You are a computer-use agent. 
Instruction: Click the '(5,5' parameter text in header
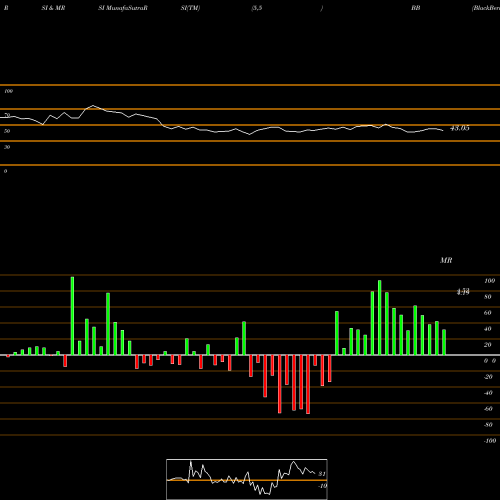tap(256, 8)
